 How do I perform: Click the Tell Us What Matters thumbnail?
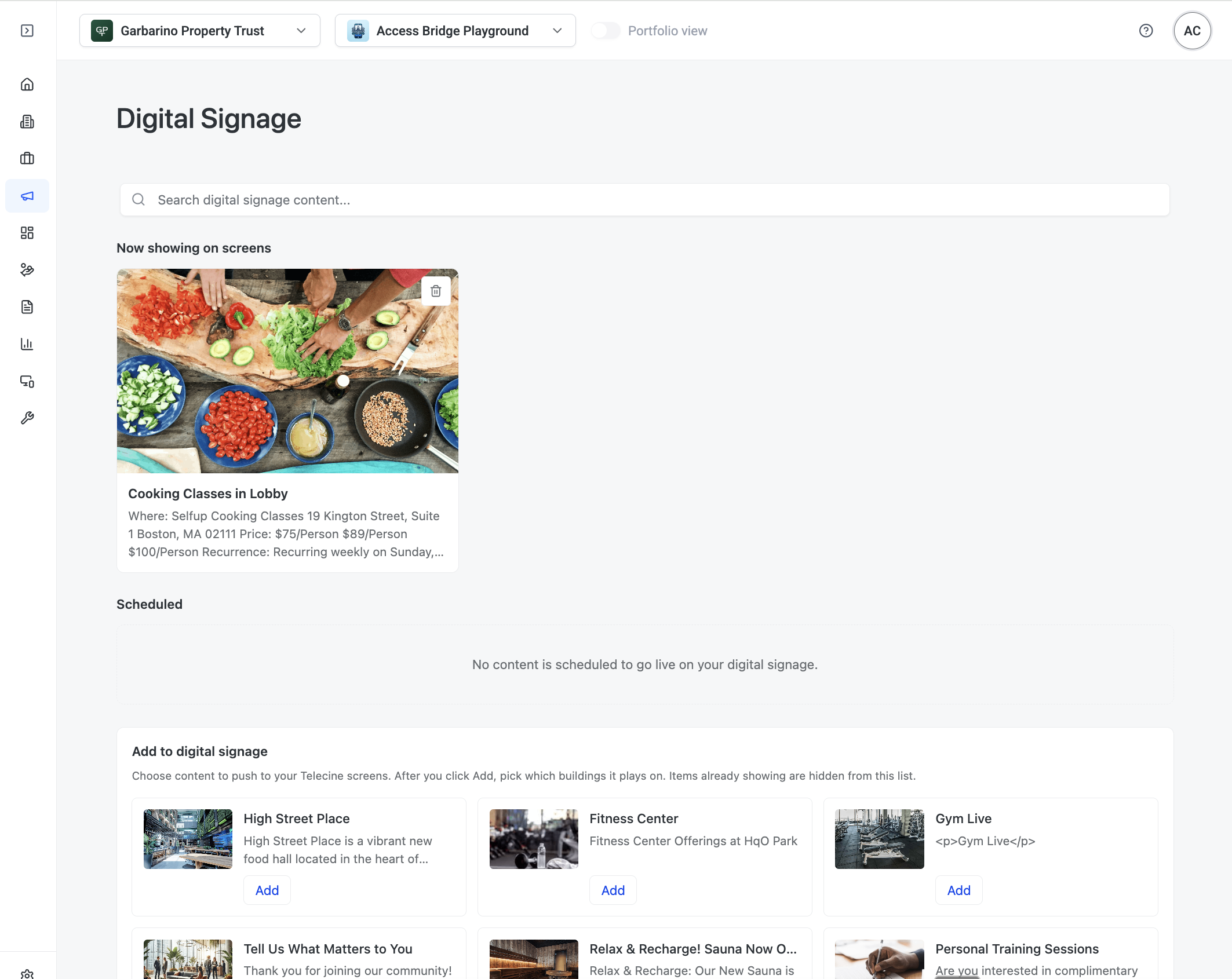188,959
